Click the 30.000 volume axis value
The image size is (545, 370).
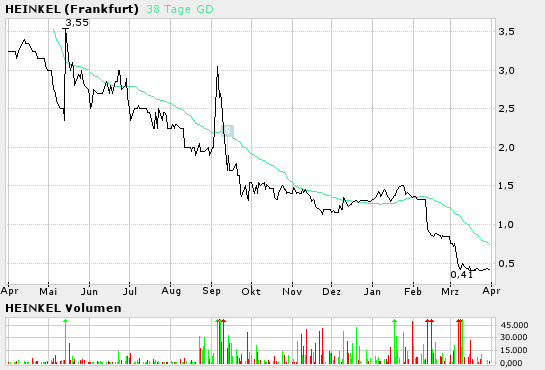[514, 337]
